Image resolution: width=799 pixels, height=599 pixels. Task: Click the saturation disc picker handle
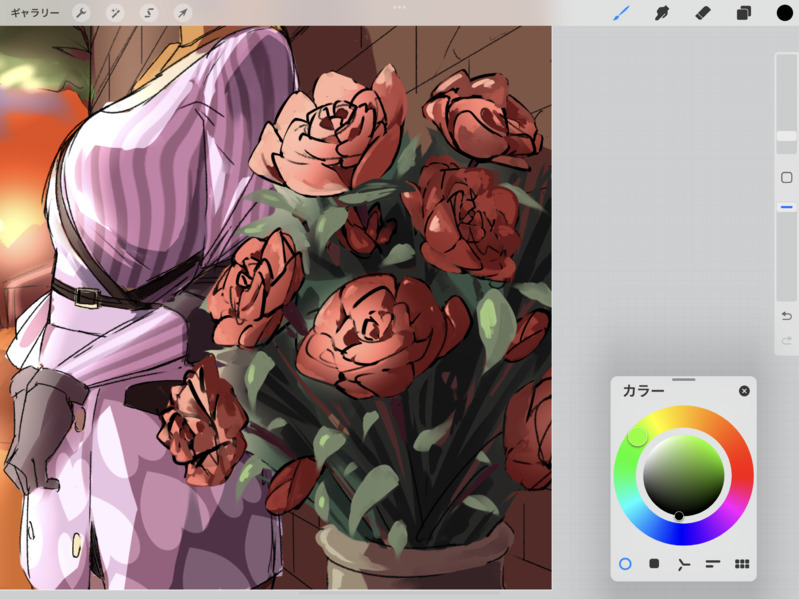click(679, 516)
